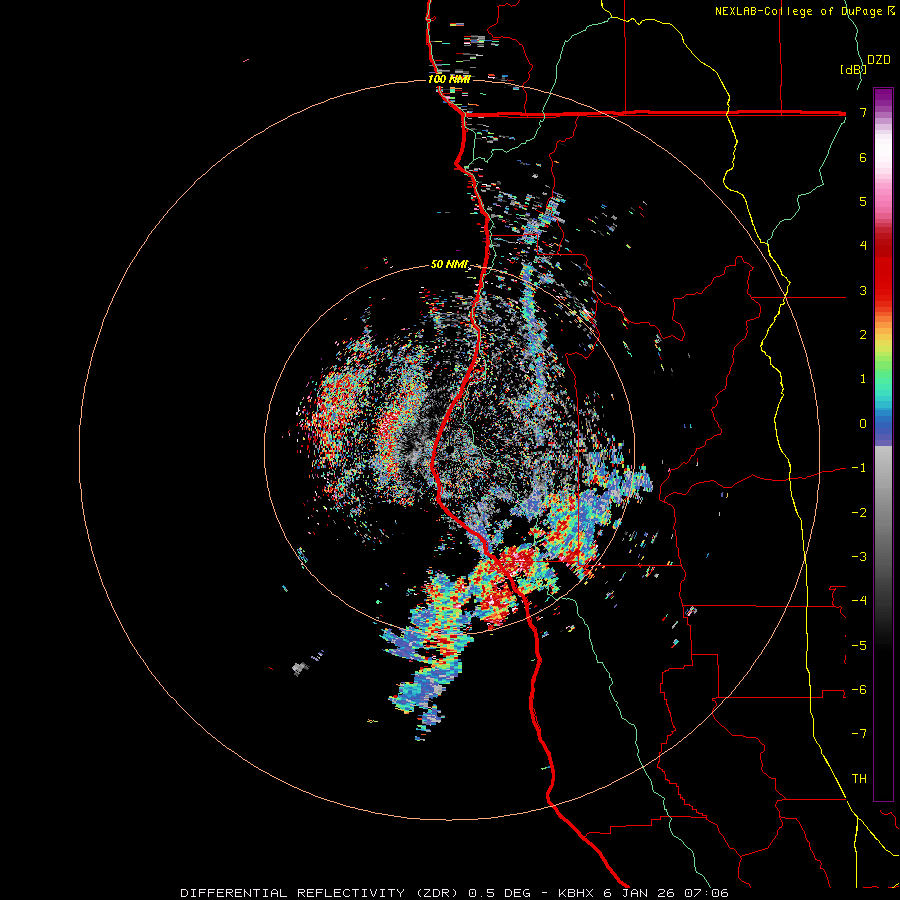Click the TH threshold label on scale
The image size is (900, 900).
tap(859, 778)
